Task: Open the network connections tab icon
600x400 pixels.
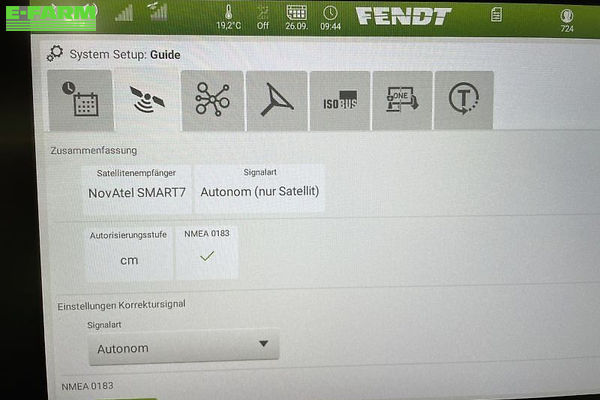Action: [212, 100]
